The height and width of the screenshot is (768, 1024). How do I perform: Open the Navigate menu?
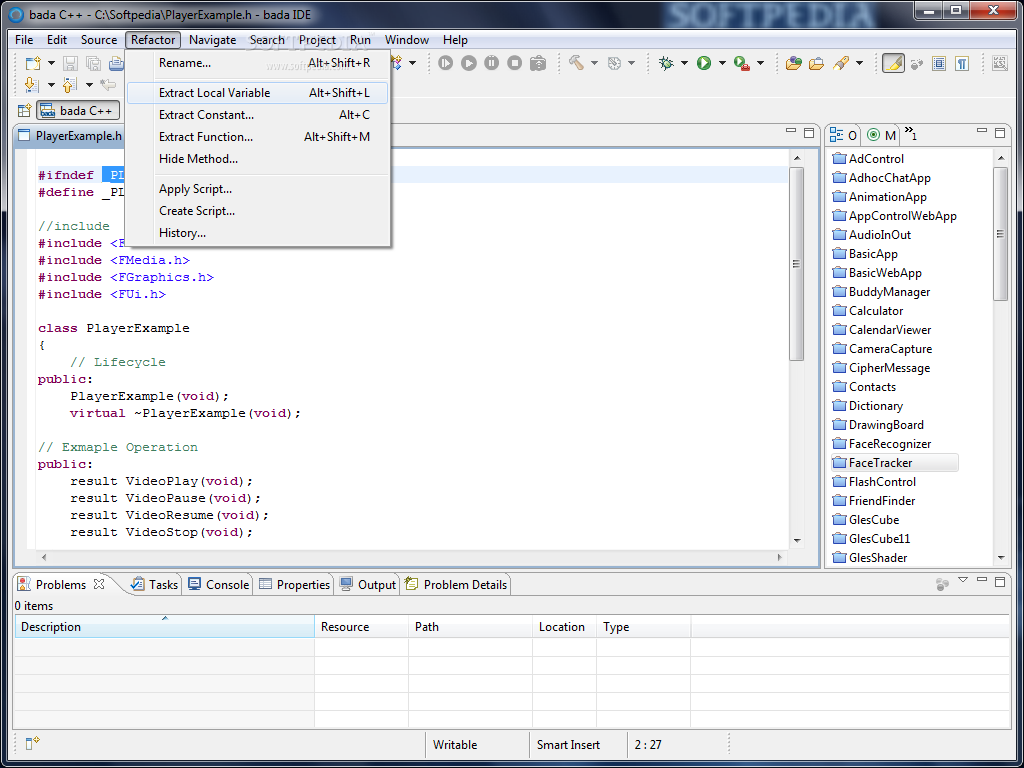[x=212, y=40]
